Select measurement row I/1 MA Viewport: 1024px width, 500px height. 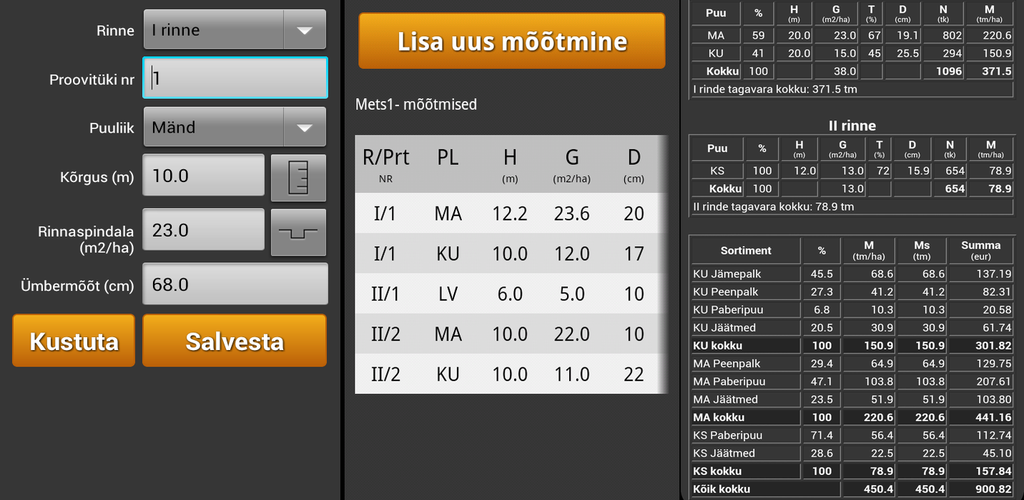click(511, 214)
